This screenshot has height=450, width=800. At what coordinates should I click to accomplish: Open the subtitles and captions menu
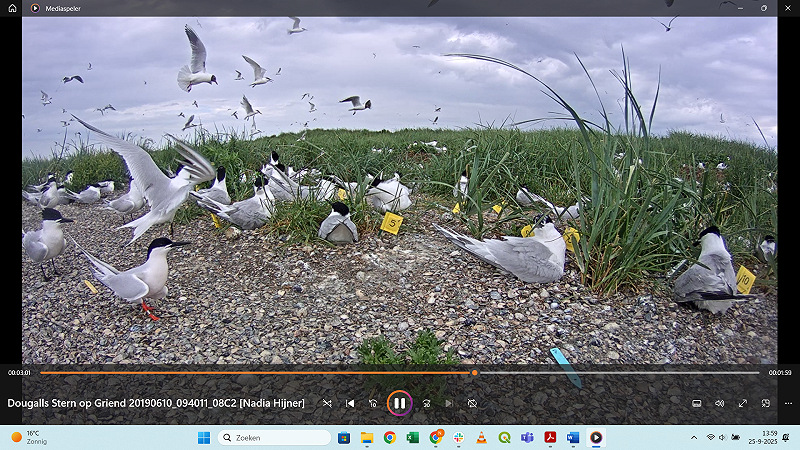[697, 403]
